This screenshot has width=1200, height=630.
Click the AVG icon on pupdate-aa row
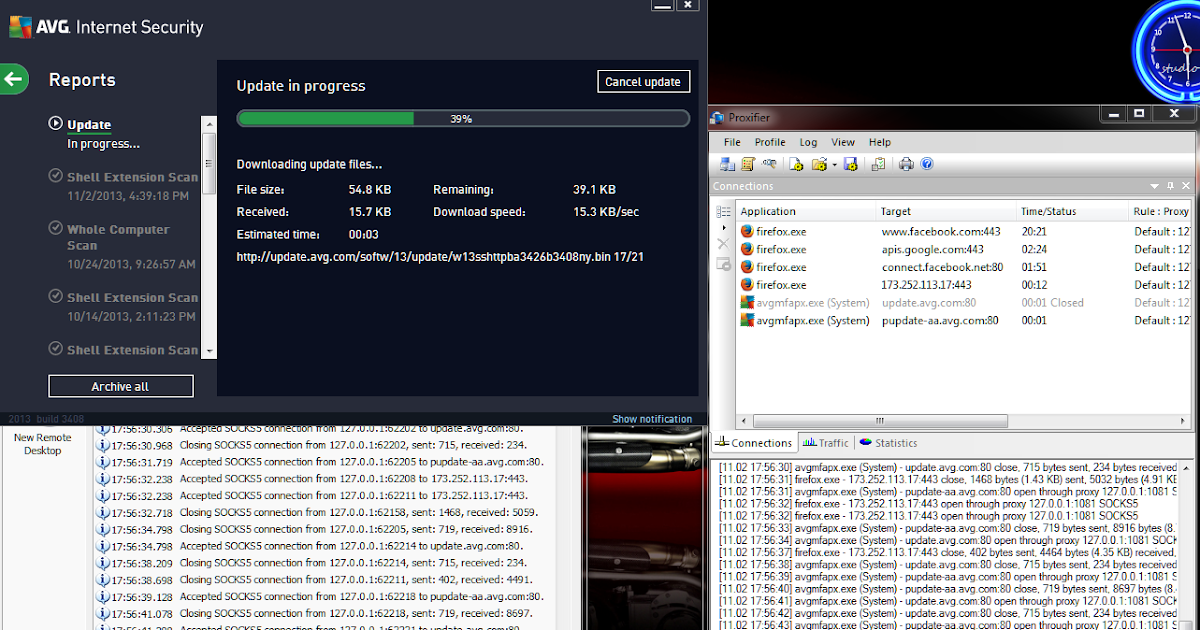tap(747, 320)
